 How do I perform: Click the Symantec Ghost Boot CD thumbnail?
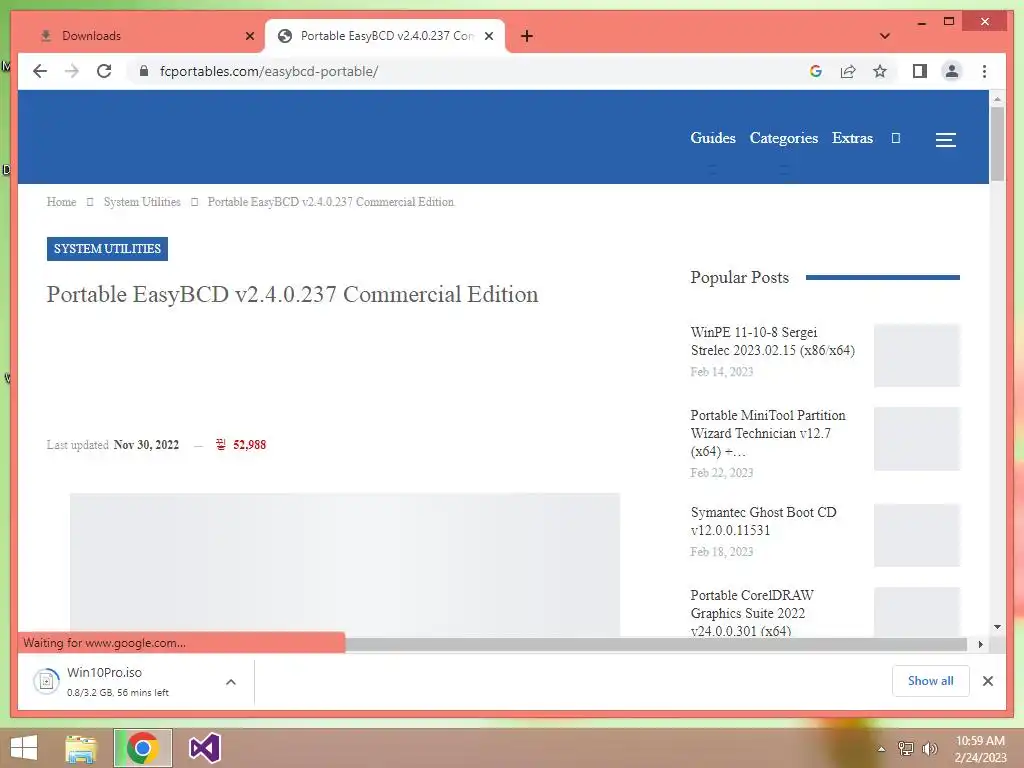pos(917,535)
